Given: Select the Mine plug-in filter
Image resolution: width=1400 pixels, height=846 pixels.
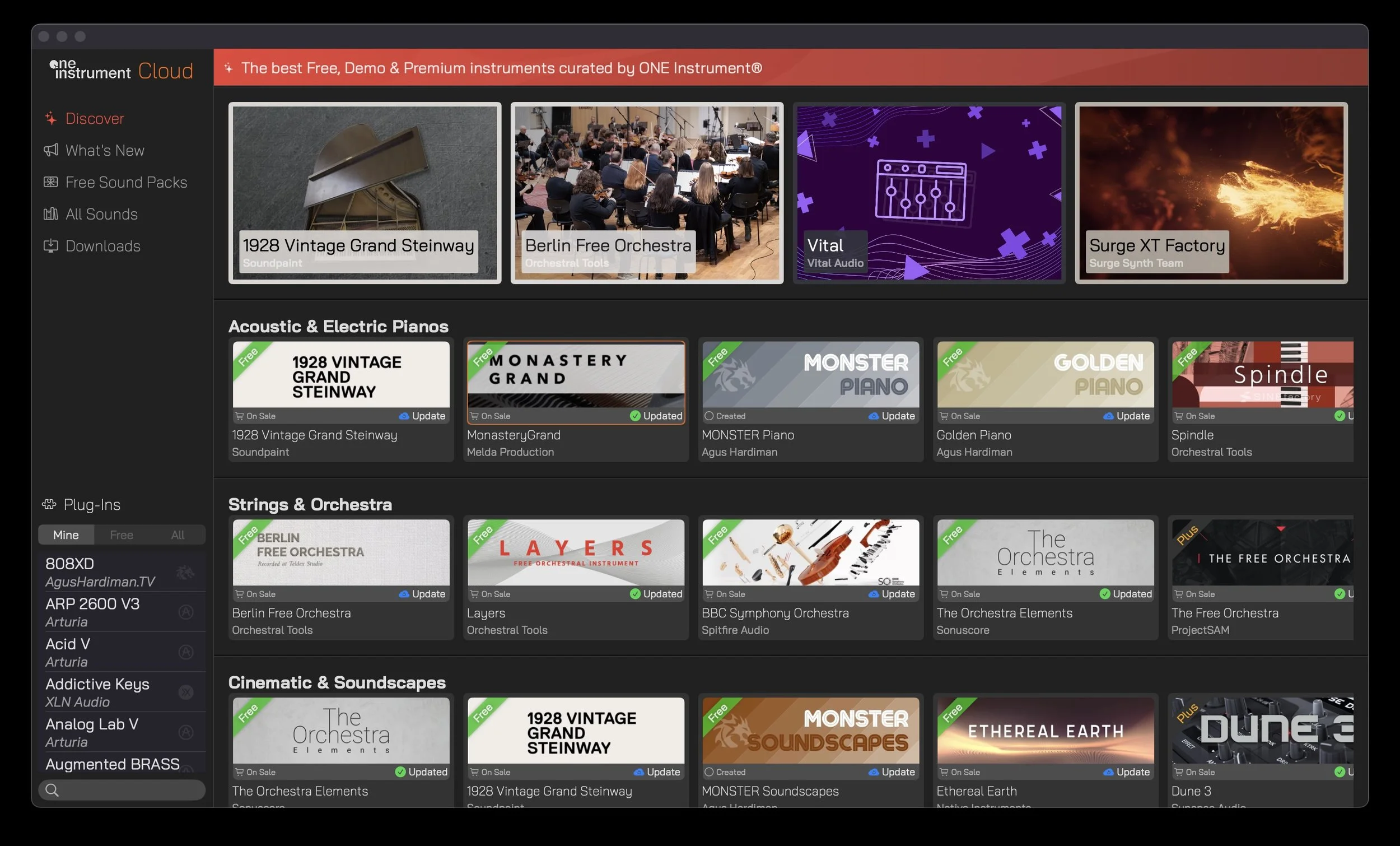Looking at the screenshot, I should click(x=66, y=535).
